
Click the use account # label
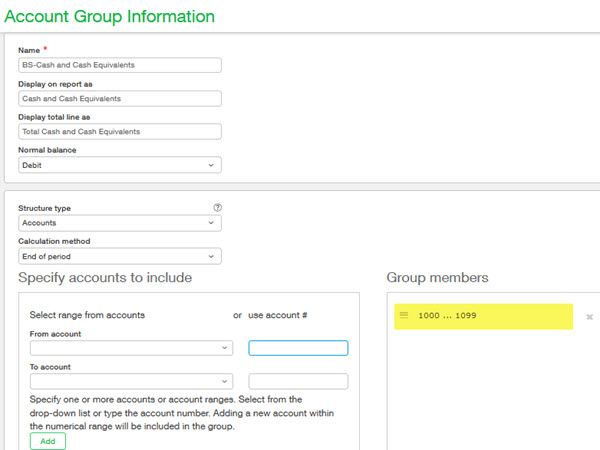(277, 315)
